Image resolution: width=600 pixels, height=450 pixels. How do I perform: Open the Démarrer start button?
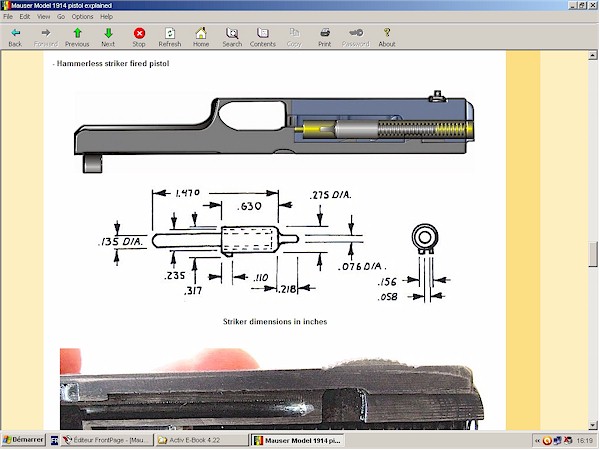23,440
